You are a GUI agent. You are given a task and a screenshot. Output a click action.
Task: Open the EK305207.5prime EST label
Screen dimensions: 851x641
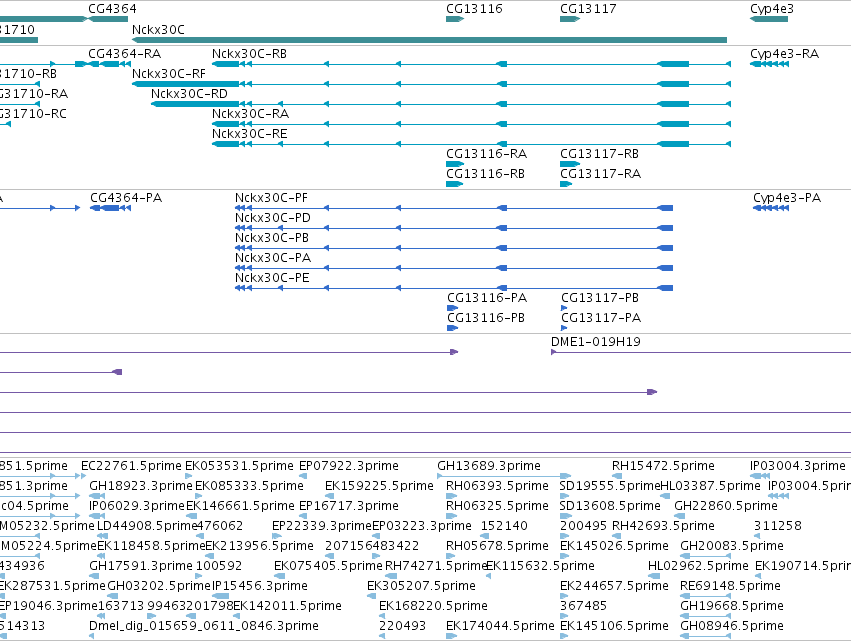point(421,586)
